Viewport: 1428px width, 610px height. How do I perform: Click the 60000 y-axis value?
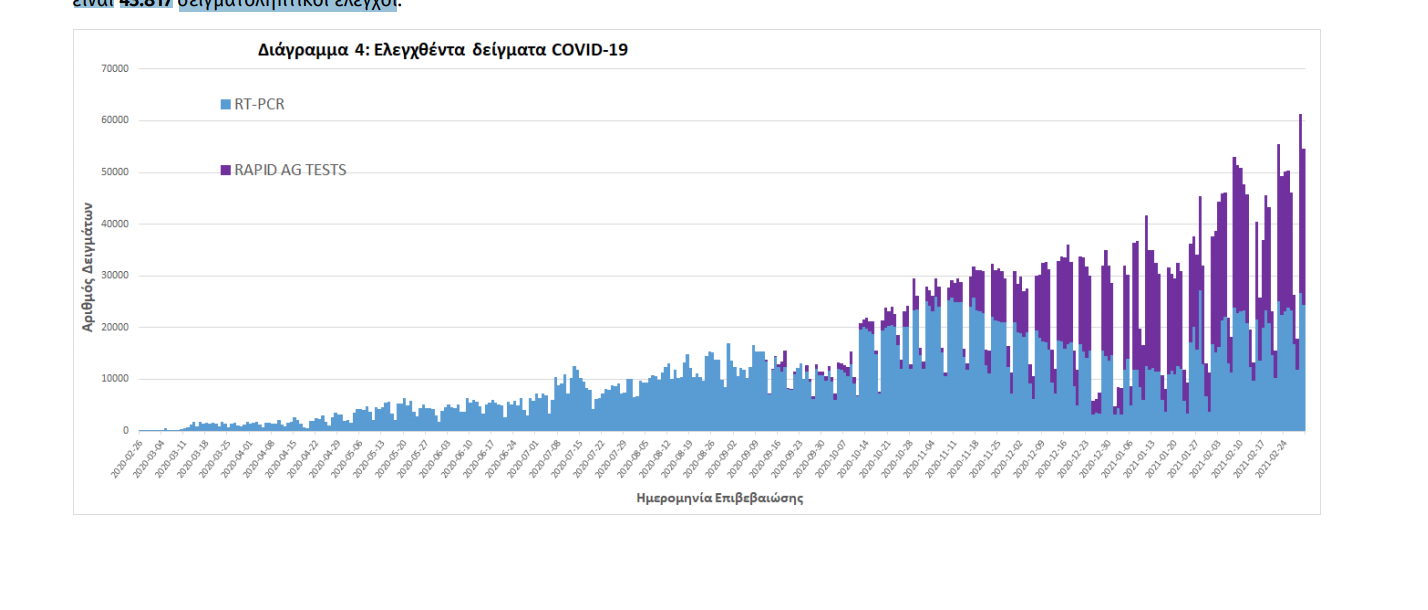coord(114,120)
